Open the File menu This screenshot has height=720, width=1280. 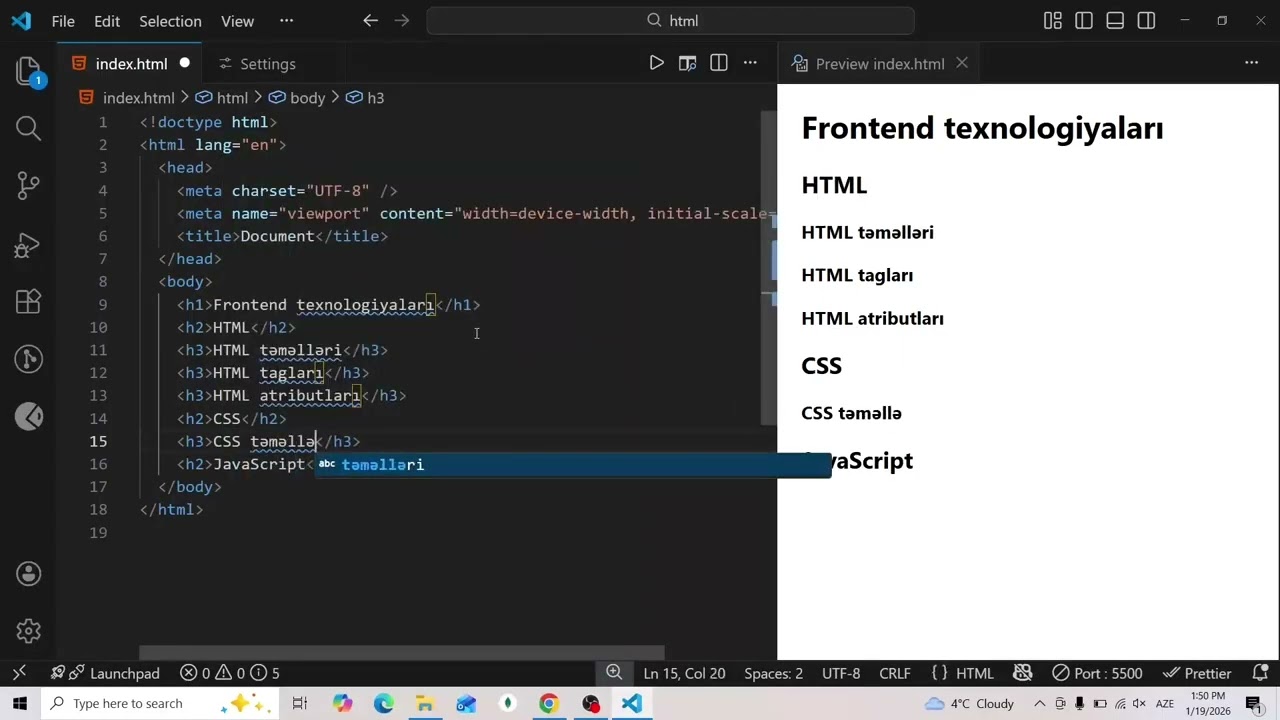63,20
